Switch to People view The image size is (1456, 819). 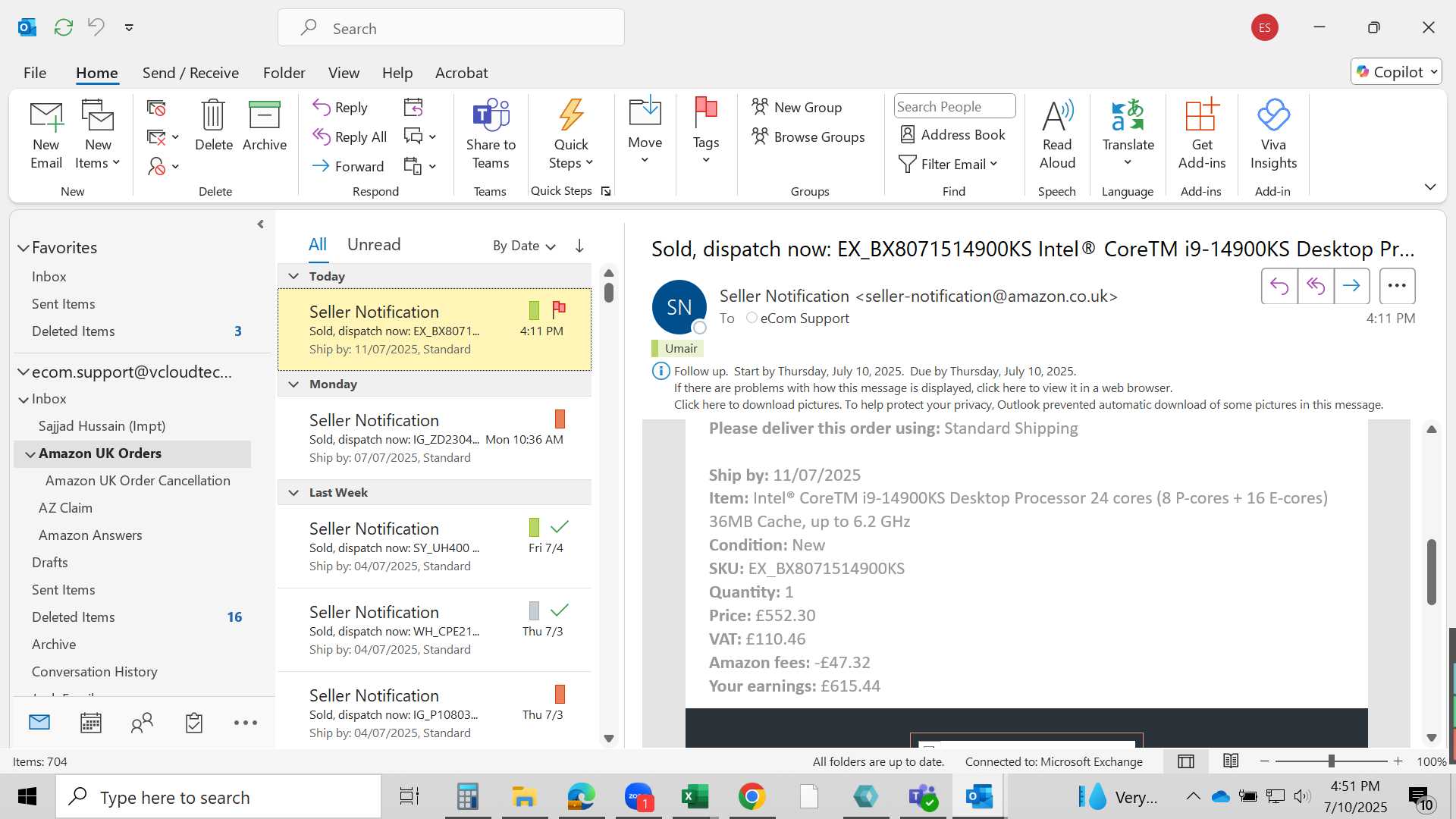pyautogui.click(x=142, y=723)
